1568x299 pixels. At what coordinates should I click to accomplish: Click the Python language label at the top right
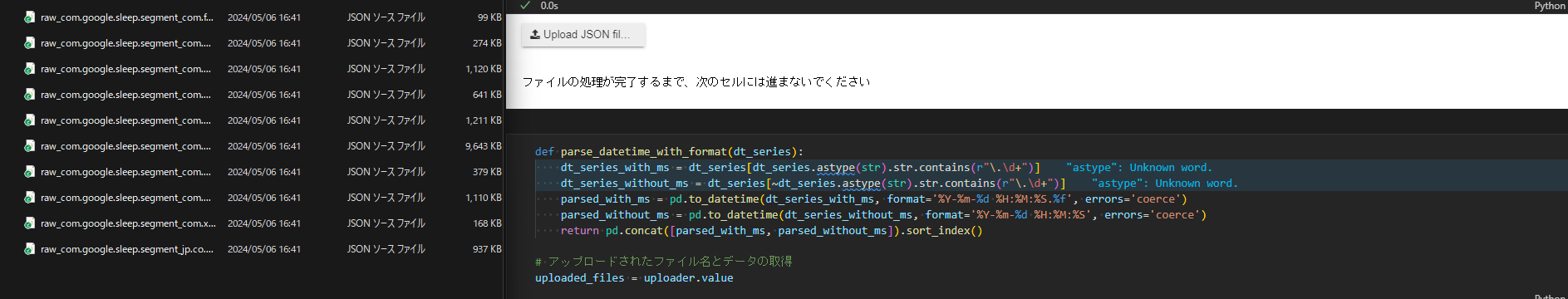click(1550, 6)
